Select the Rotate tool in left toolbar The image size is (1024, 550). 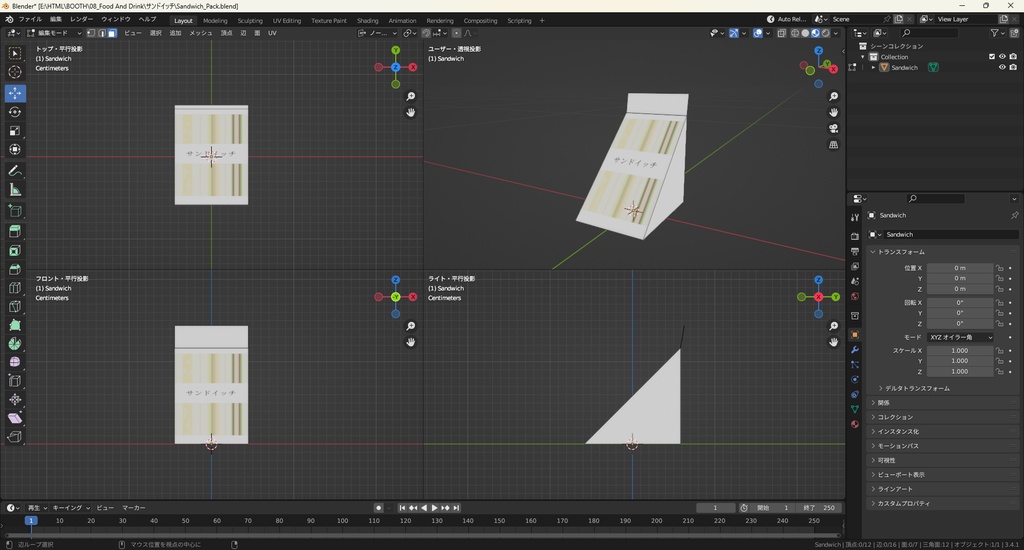point(15,111)
